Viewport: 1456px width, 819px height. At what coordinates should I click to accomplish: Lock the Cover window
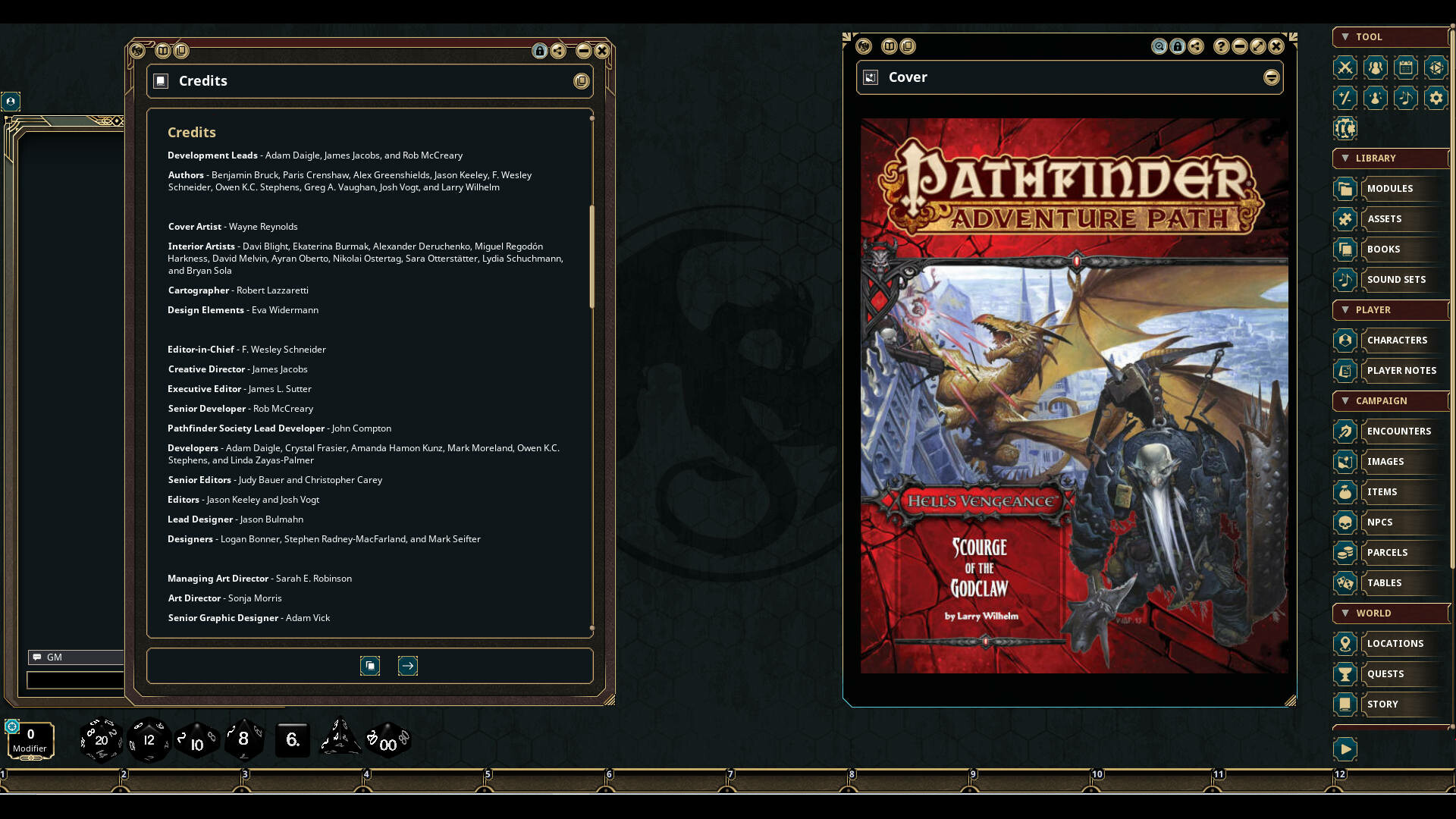[x=1178, y=46]
